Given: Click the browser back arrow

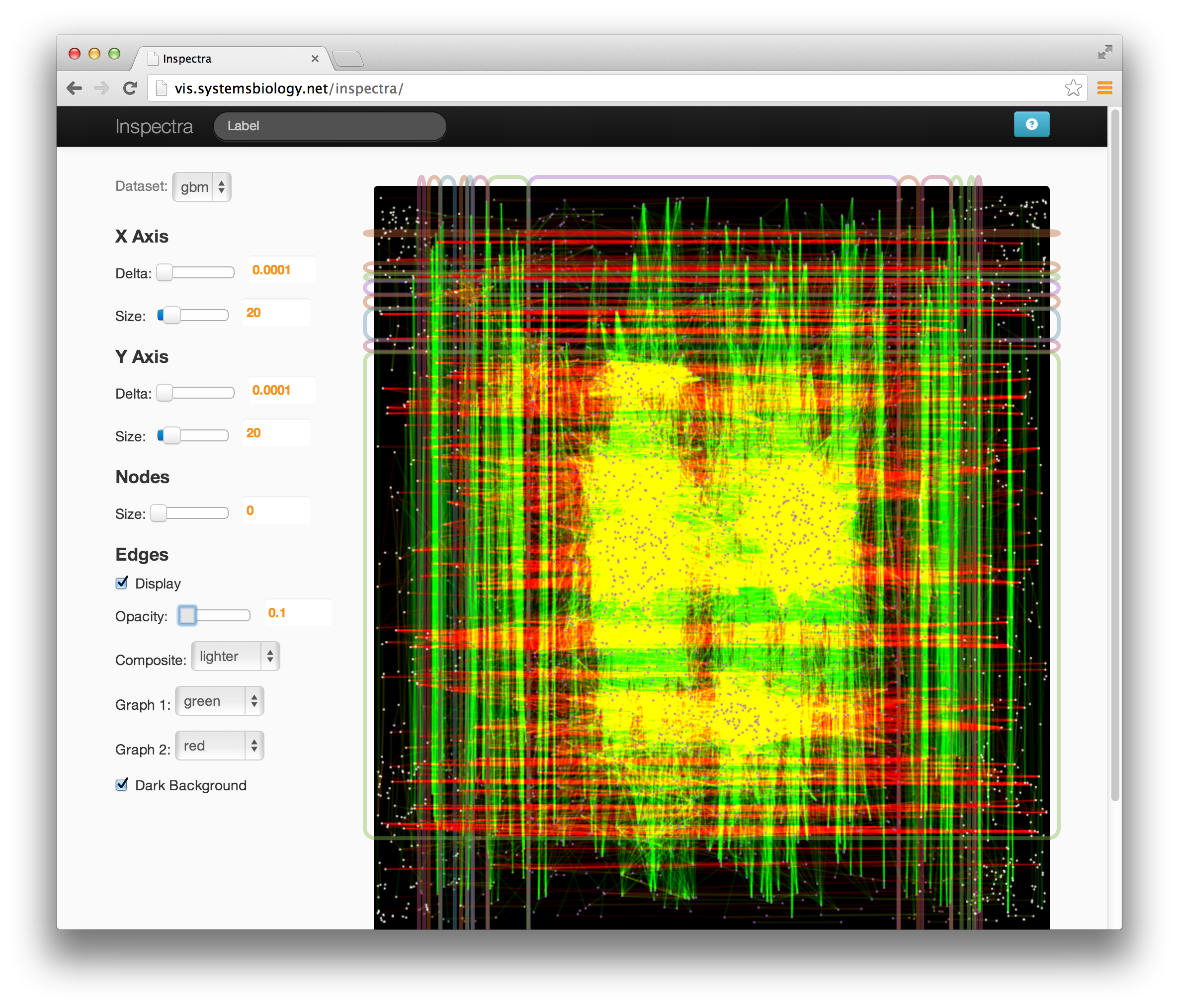Looking at the screenshot, I should click(75, 88).
